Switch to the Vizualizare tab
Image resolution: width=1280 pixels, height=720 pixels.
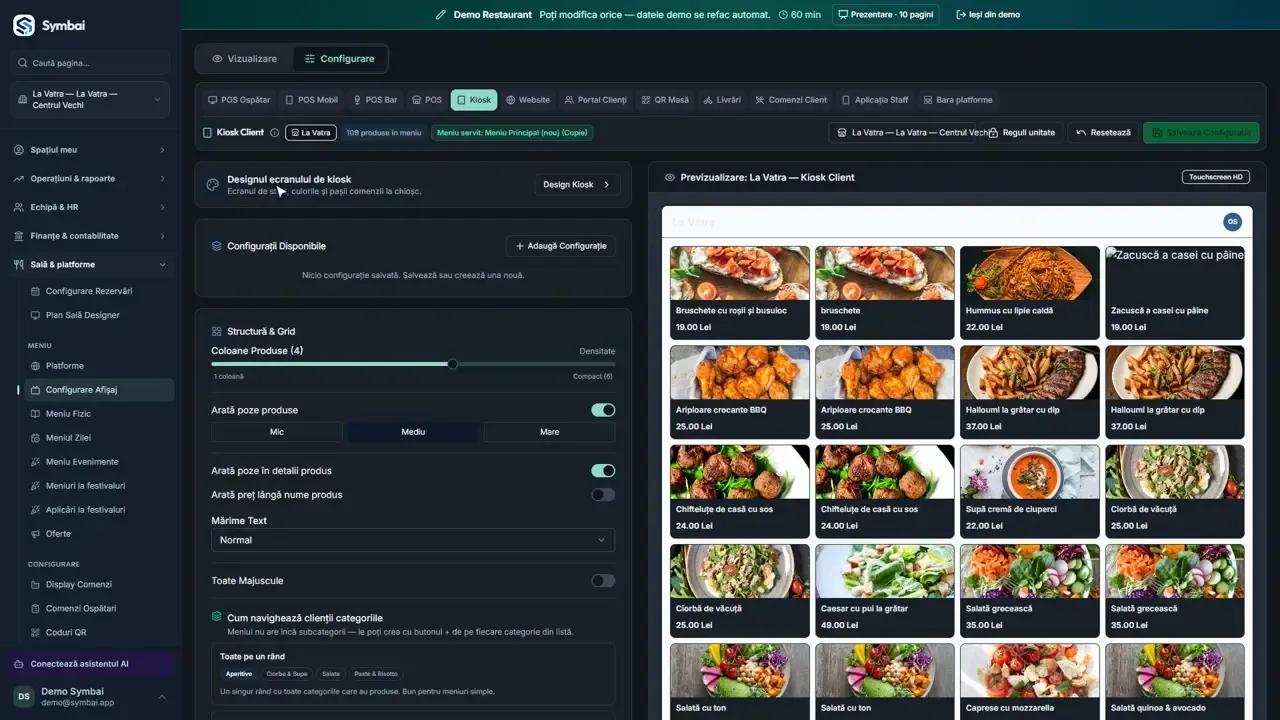pyautogui.click(x=244, y=59)
